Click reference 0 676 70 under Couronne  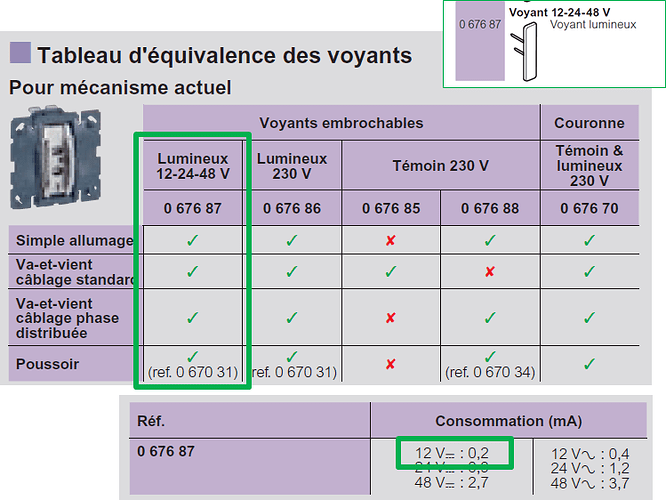click(589, 208)
